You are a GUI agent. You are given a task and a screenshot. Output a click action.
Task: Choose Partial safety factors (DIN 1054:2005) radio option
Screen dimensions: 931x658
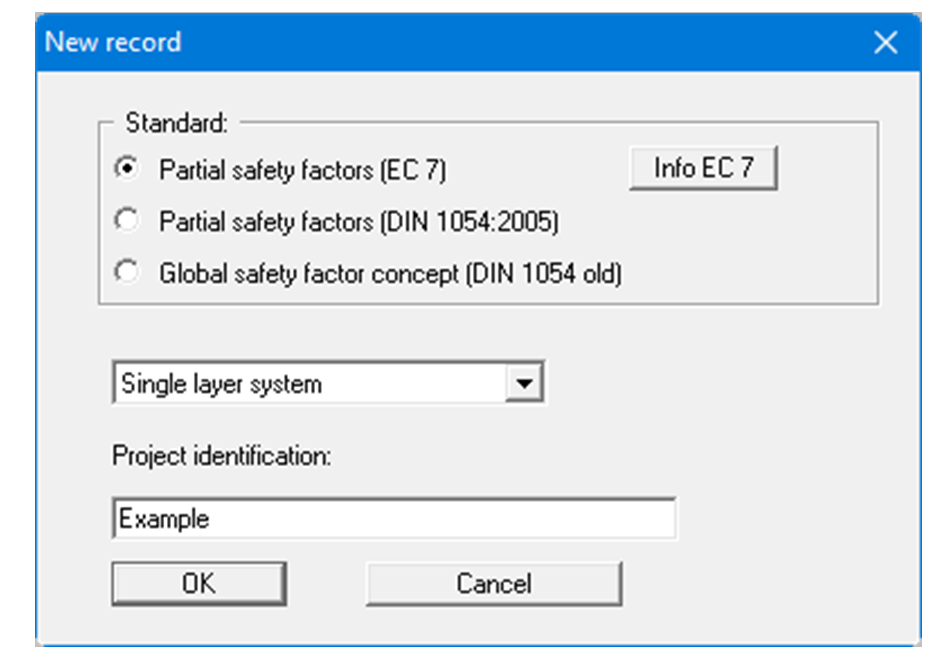127,221
